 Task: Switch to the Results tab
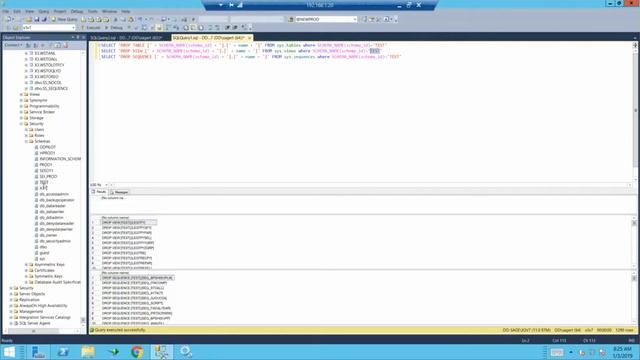[99, 192]
